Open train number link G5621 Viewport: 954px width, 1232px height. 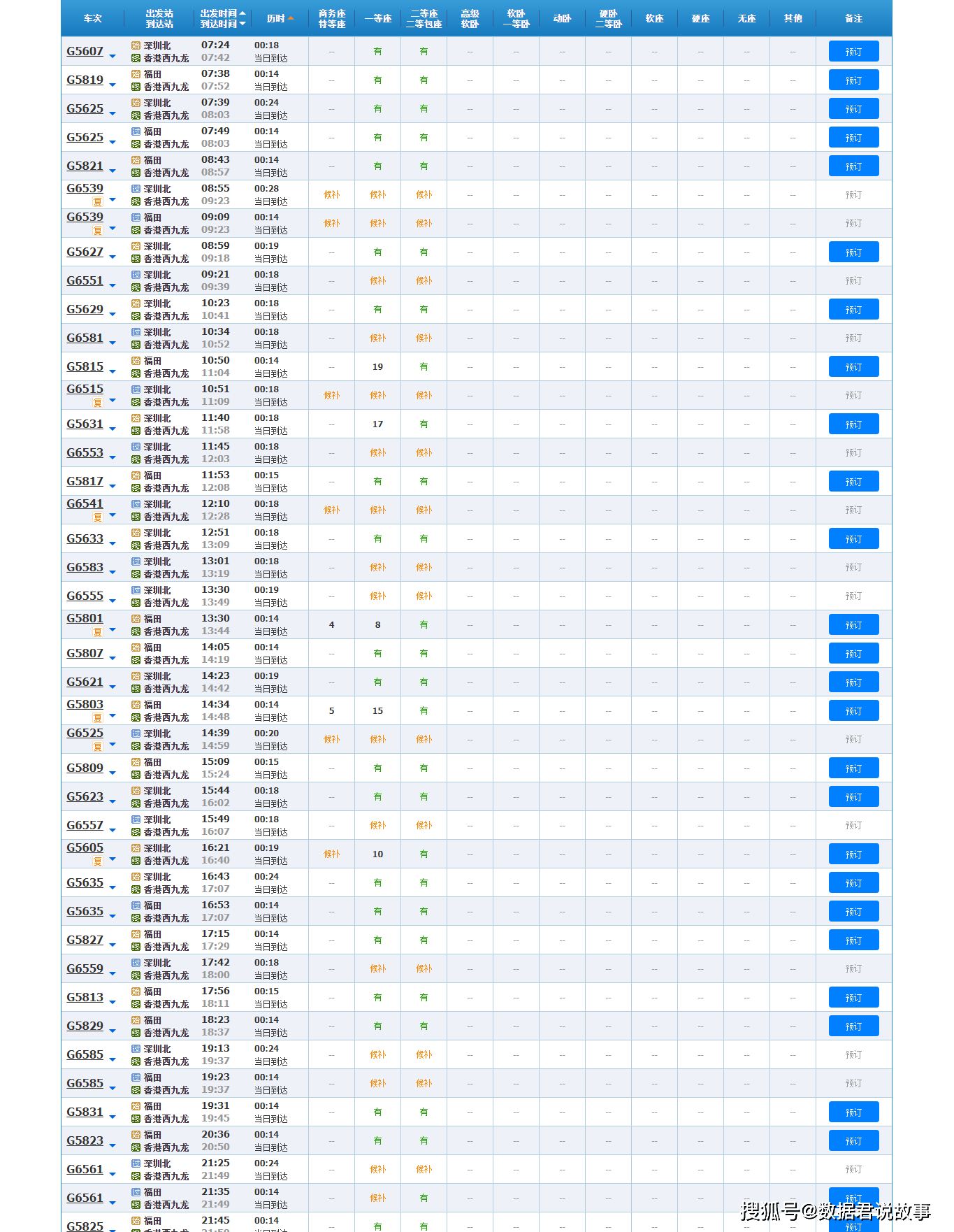point(85,682)
